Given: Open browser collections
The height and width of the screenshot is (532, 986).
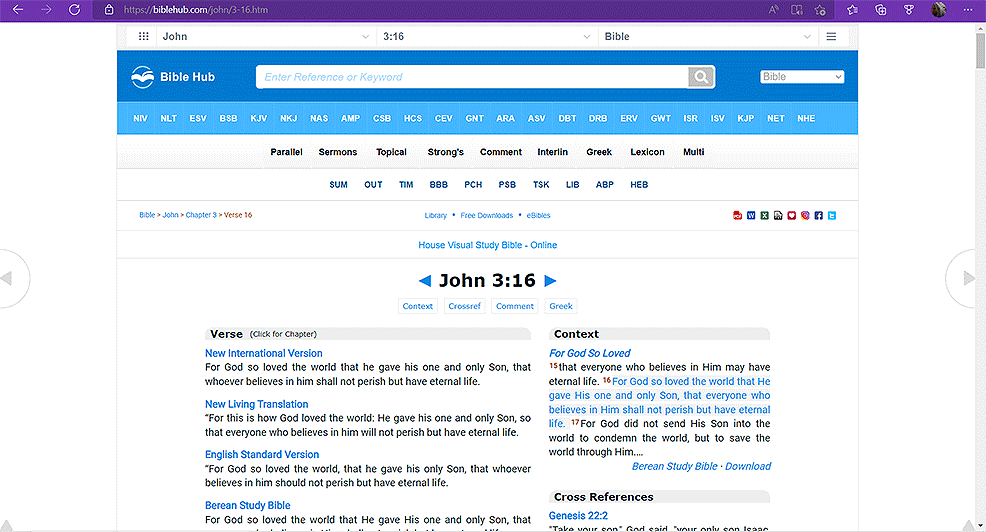Looking at the screenshot, I should (880, 9).
